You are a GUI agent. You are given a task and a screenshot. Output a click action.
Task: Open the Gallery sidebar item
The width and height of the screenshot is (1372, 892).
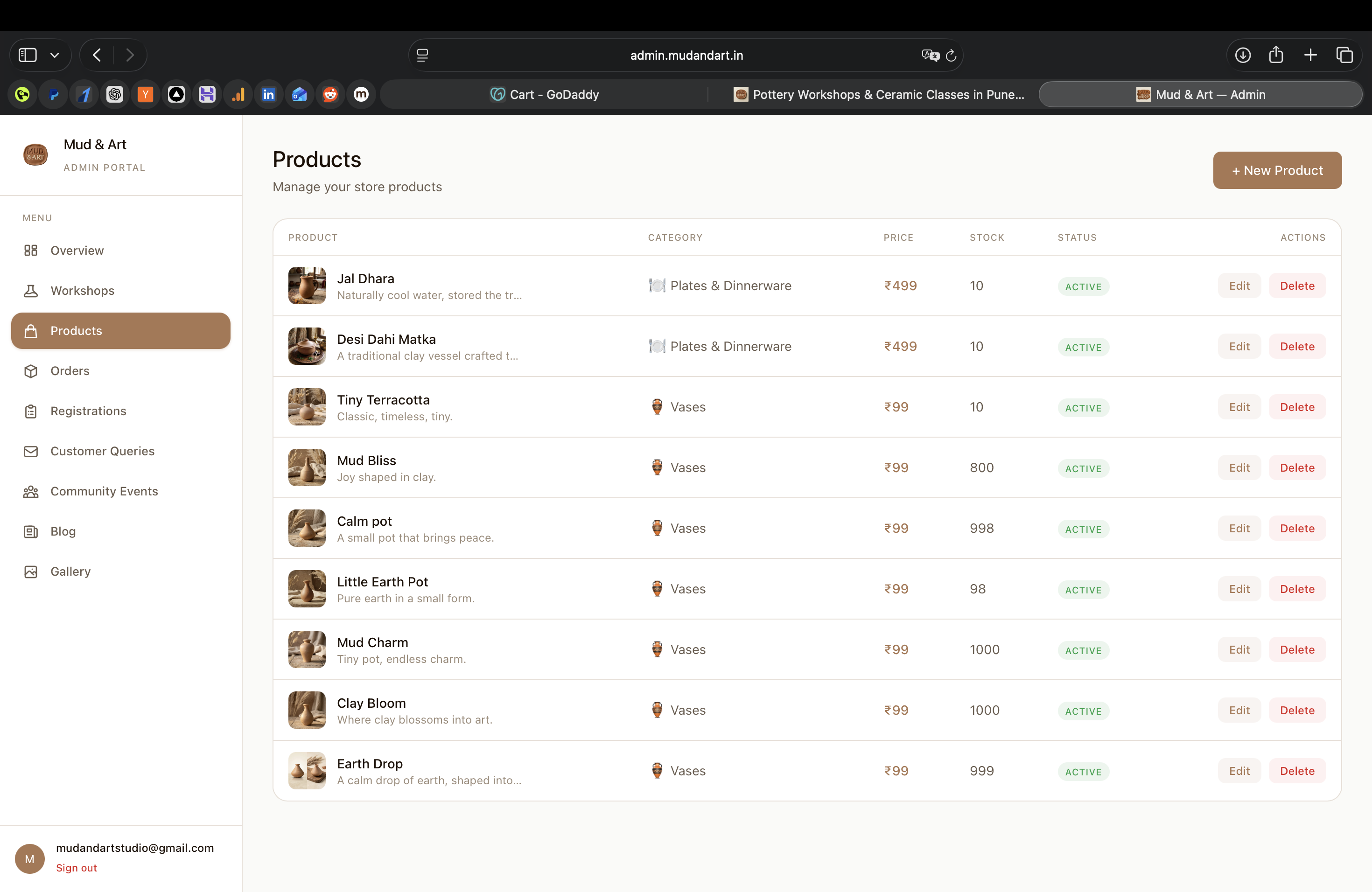(x=70, y=571)
